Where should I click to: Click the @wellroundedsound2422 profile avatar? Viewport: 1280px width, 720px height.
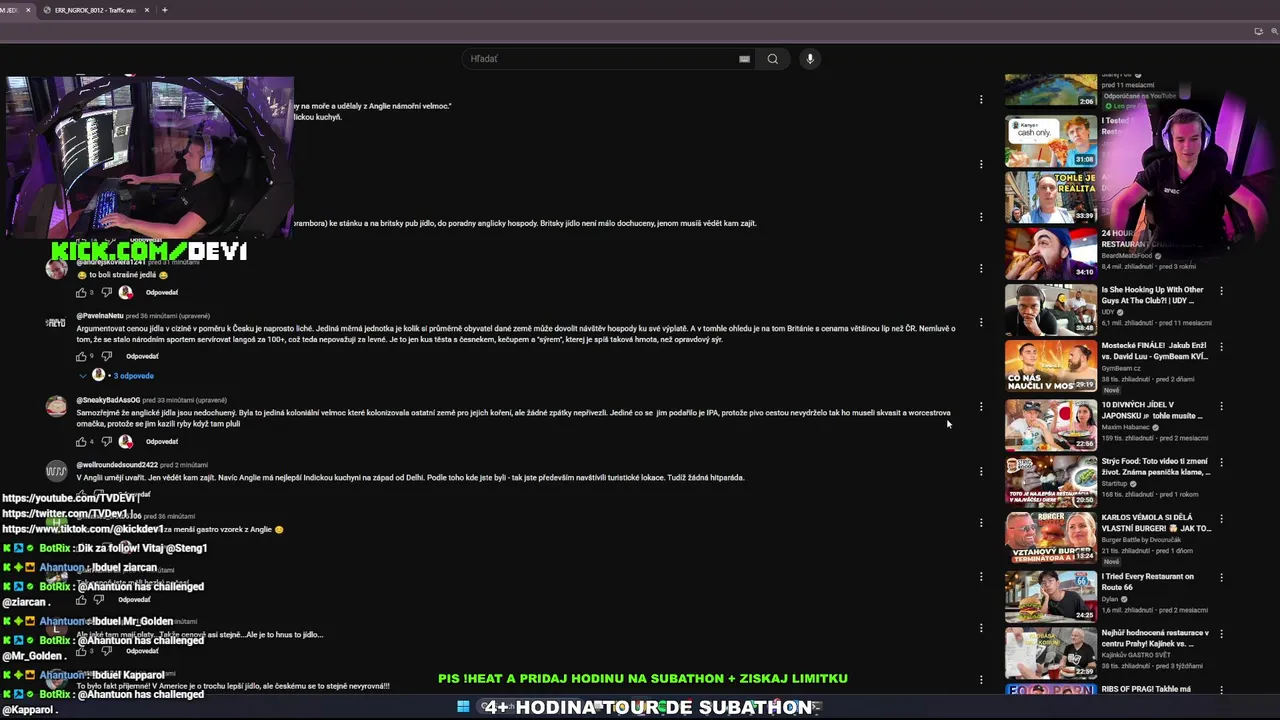pyautogui.click(x=56, y=471)
